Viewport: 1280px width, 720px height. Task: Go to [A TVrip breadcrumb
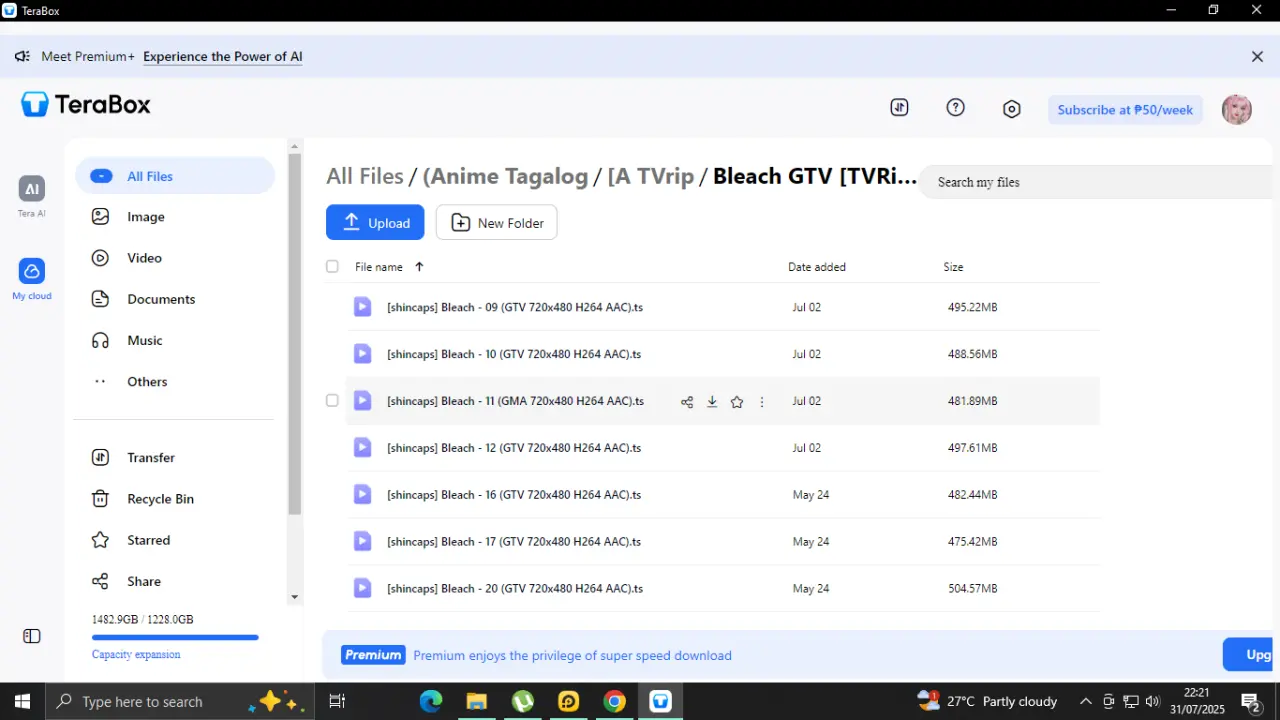650,176
